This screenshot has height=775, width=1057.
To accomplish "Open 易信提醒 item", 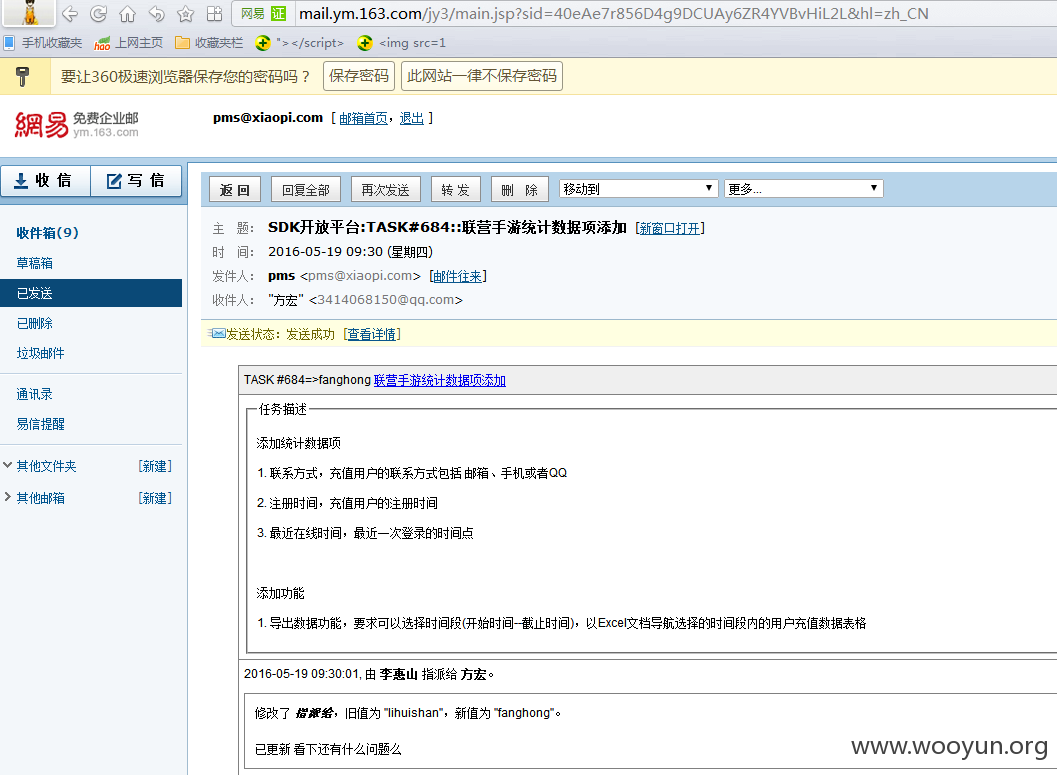I will click(x=40, y=424).
